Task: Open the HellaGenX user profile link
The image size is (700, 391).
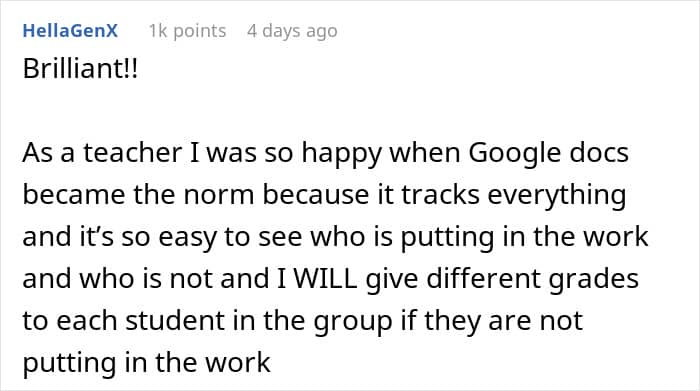Action: click(x=70, y=31)
